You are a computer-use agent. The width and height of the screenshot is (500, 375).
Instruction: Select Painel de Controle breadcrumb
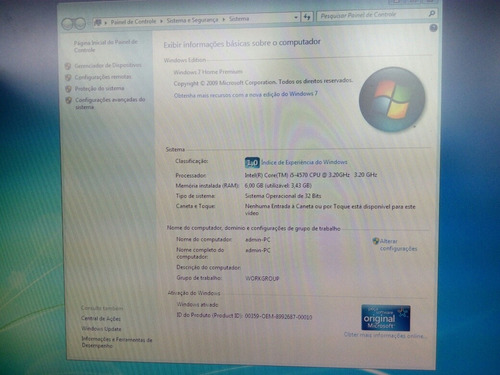[133, 22]
